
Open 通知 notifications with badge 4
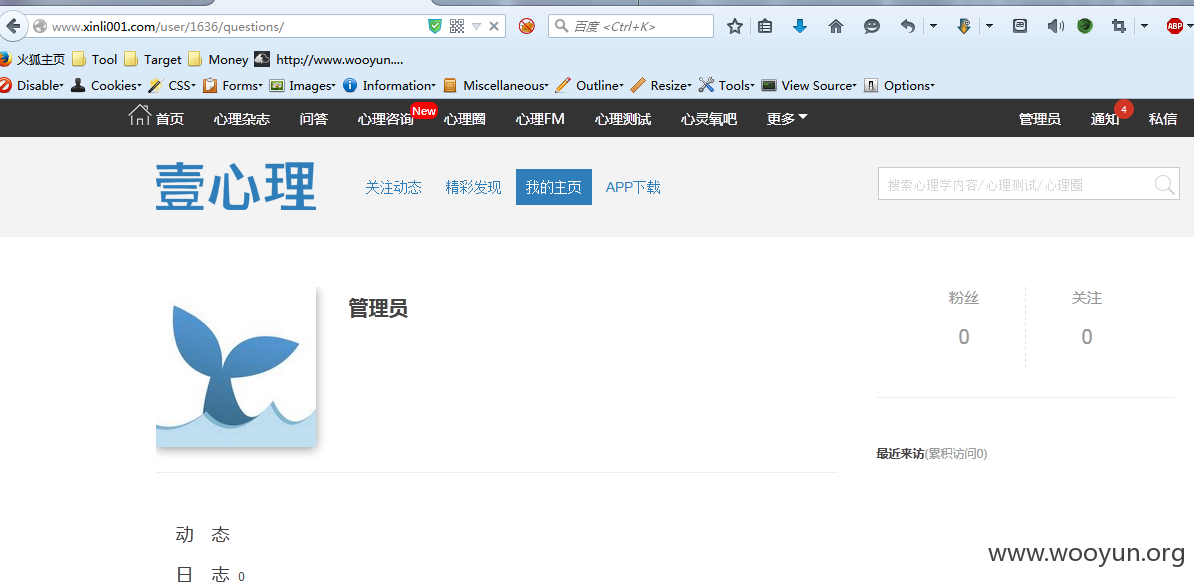click(x=1105, y=119)
